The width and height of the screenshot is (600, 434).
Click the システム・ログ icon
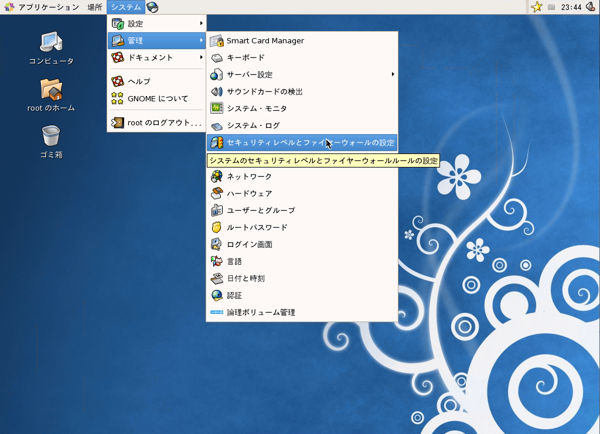(x=217, y=126)
